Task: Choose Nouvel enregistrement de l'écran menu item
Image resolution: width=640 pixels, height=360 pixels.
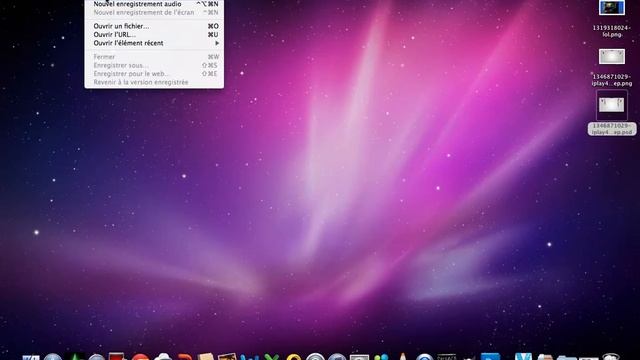Action: 154,12
